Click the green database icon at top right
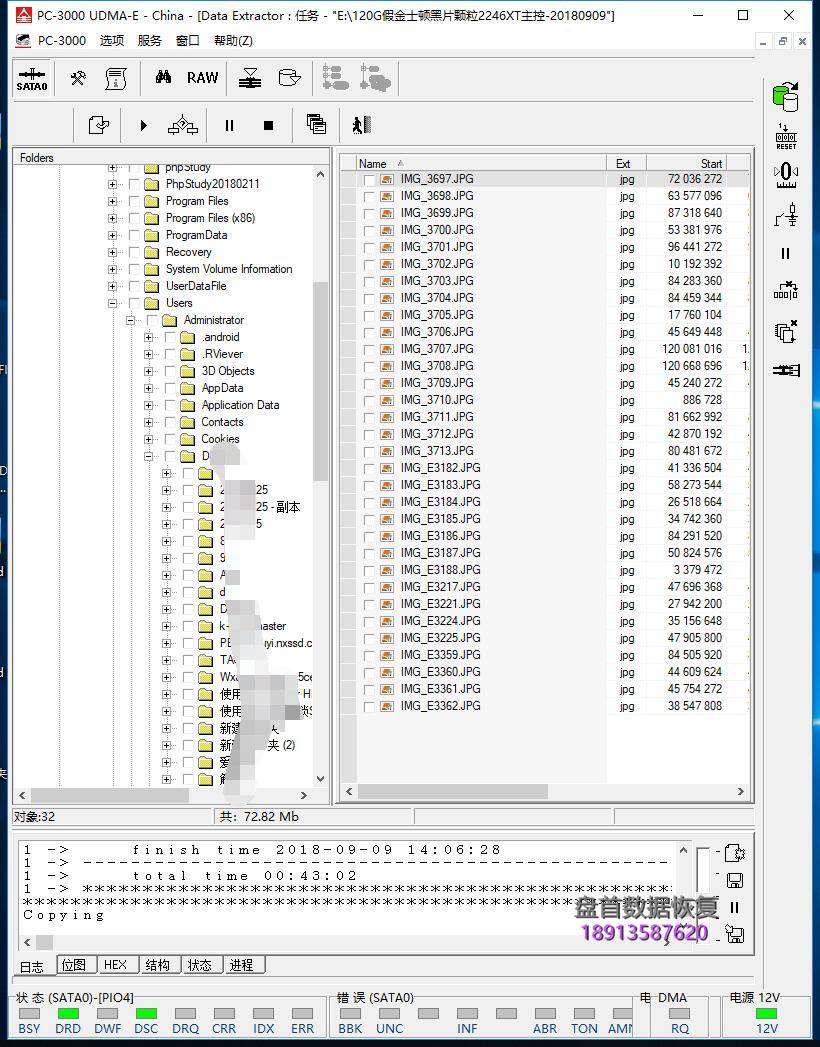 pos(786,96)
